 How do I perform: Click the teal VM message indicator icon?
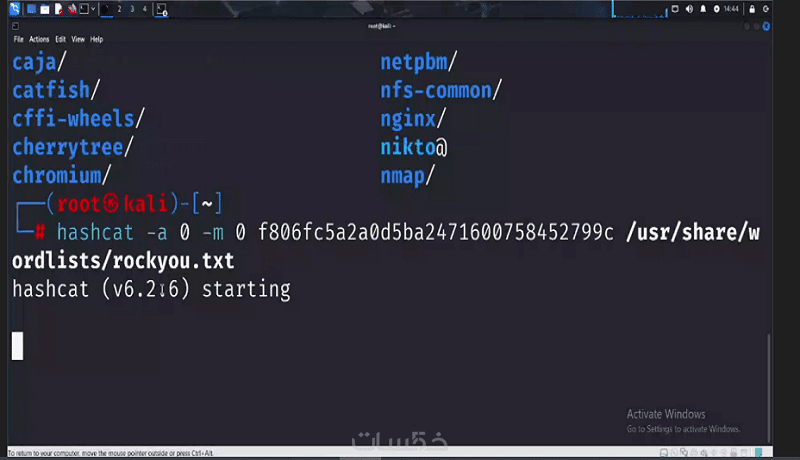click(x=759, y=452)
